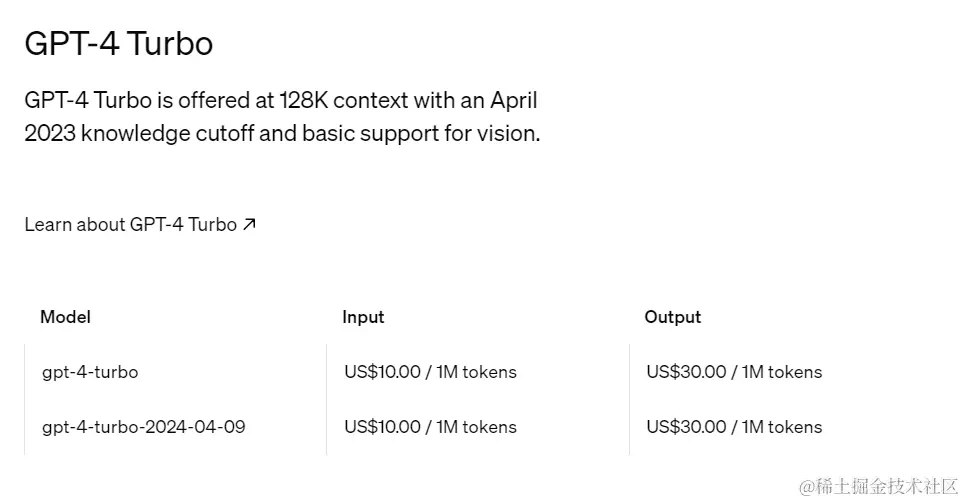
Task: Open the Learn about GPT-4 Turbo link
Action: point(130,224)
